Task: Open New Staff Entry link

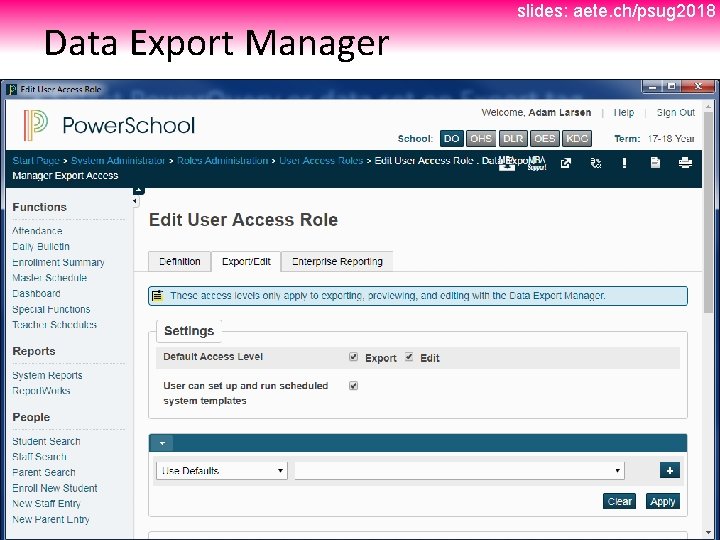Action: [46, 503]
